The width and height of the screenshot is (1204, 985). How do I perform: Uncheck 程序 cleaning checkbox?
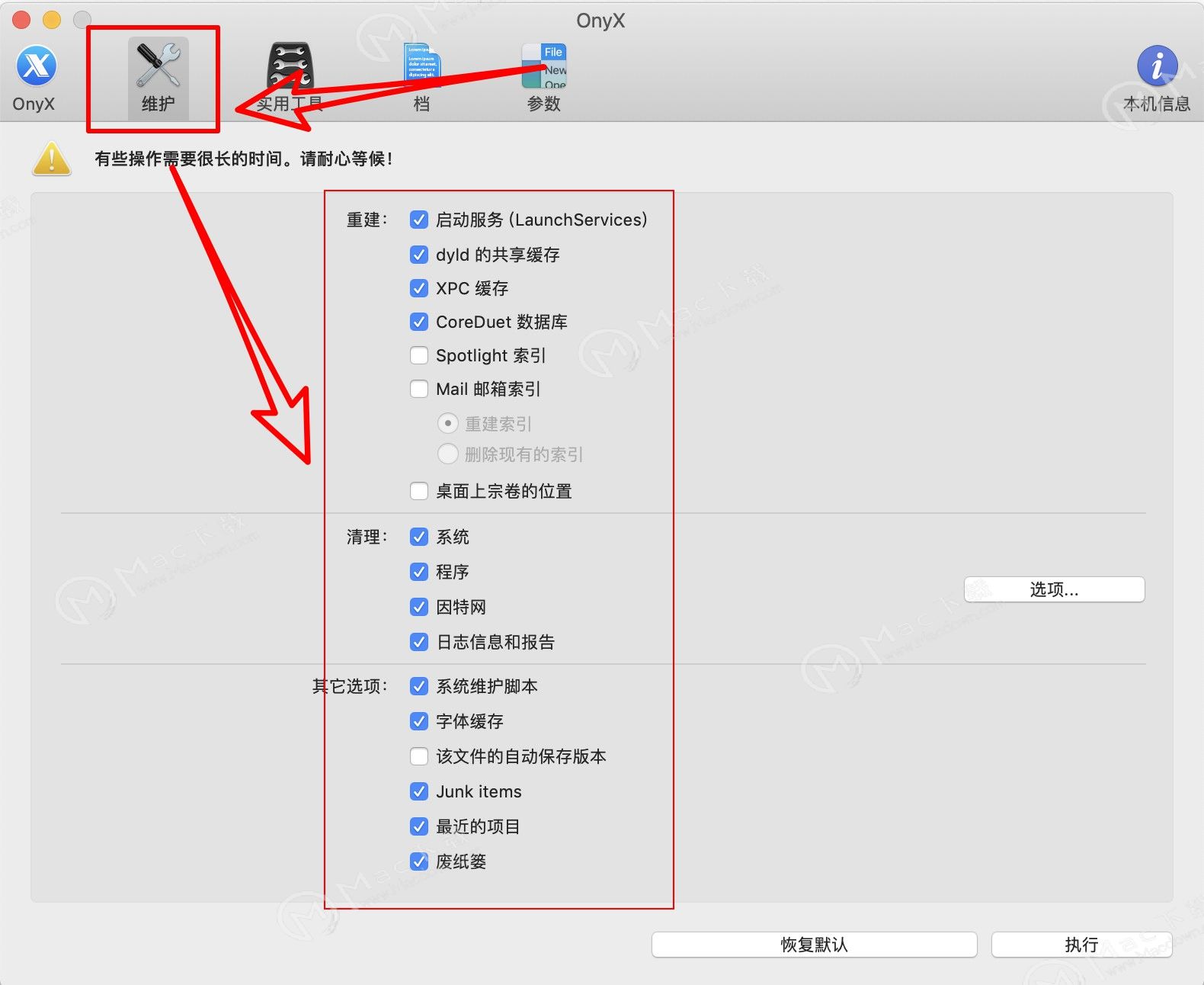tap(419, 572)
